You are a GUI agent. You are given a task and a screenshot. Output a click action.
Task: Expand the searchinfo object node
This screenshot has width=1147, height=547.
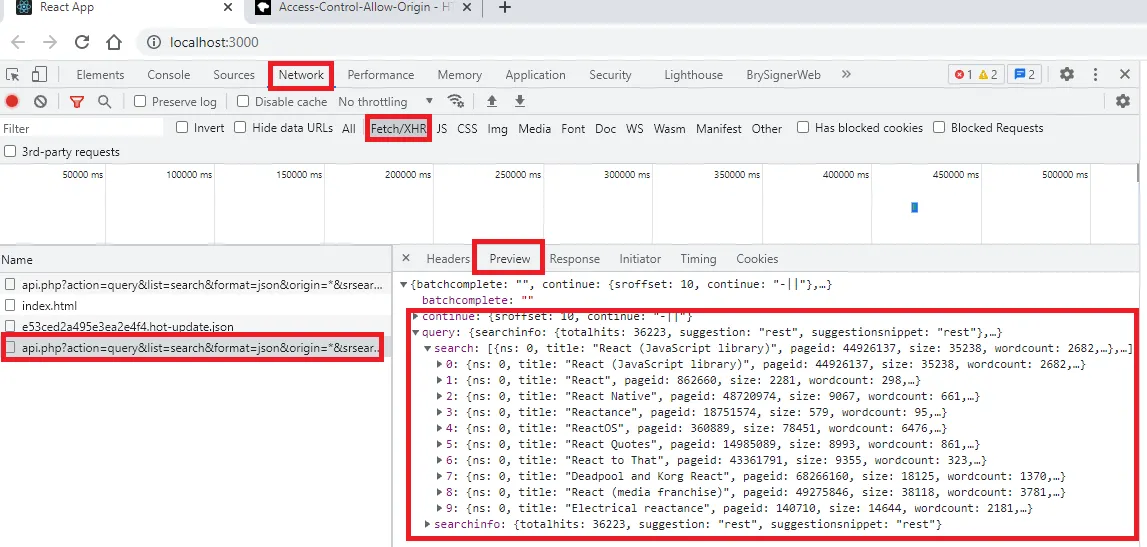coord(428,524)
